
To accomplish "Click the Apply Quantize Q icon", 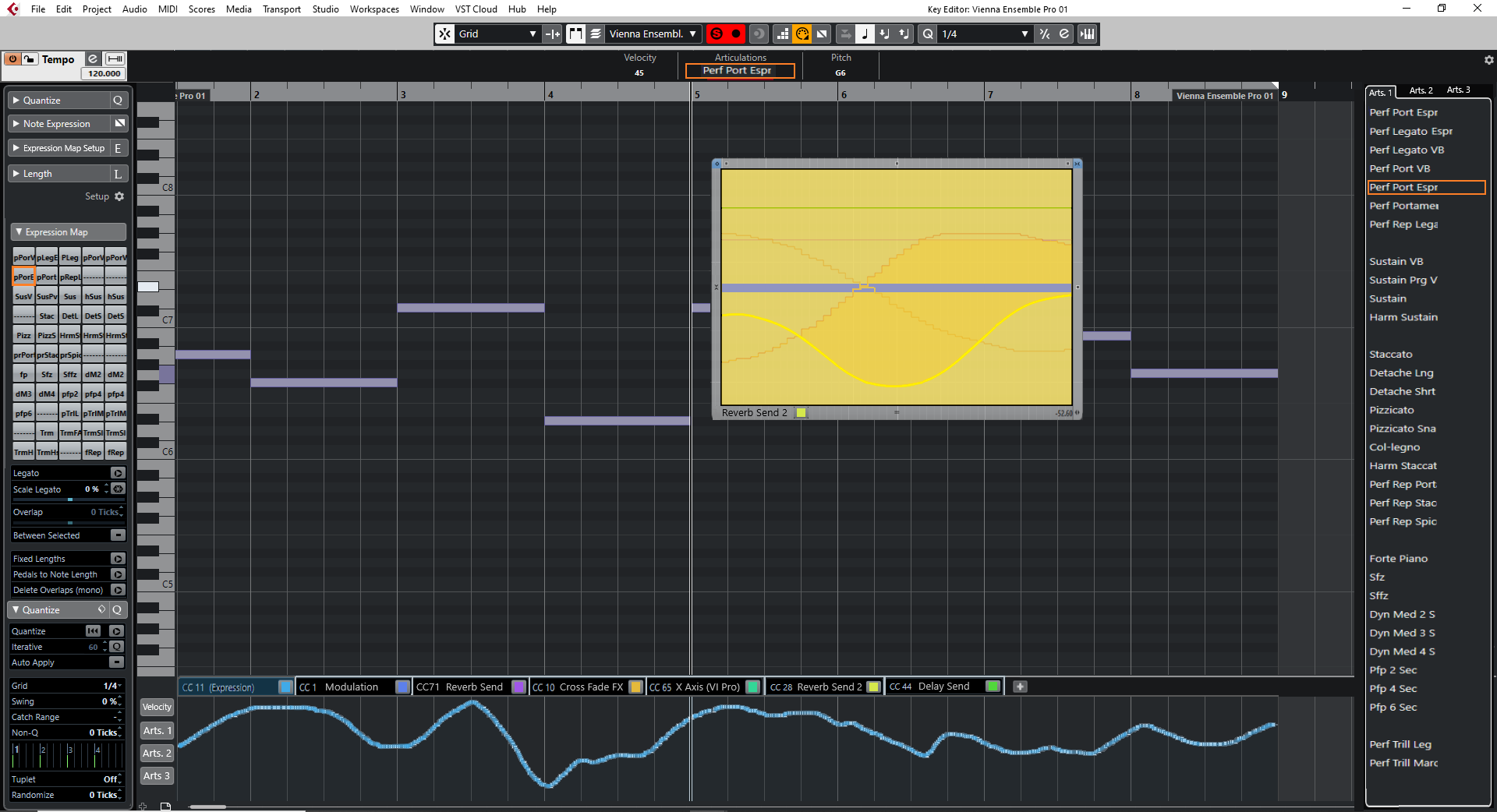I will pos(928,34).
